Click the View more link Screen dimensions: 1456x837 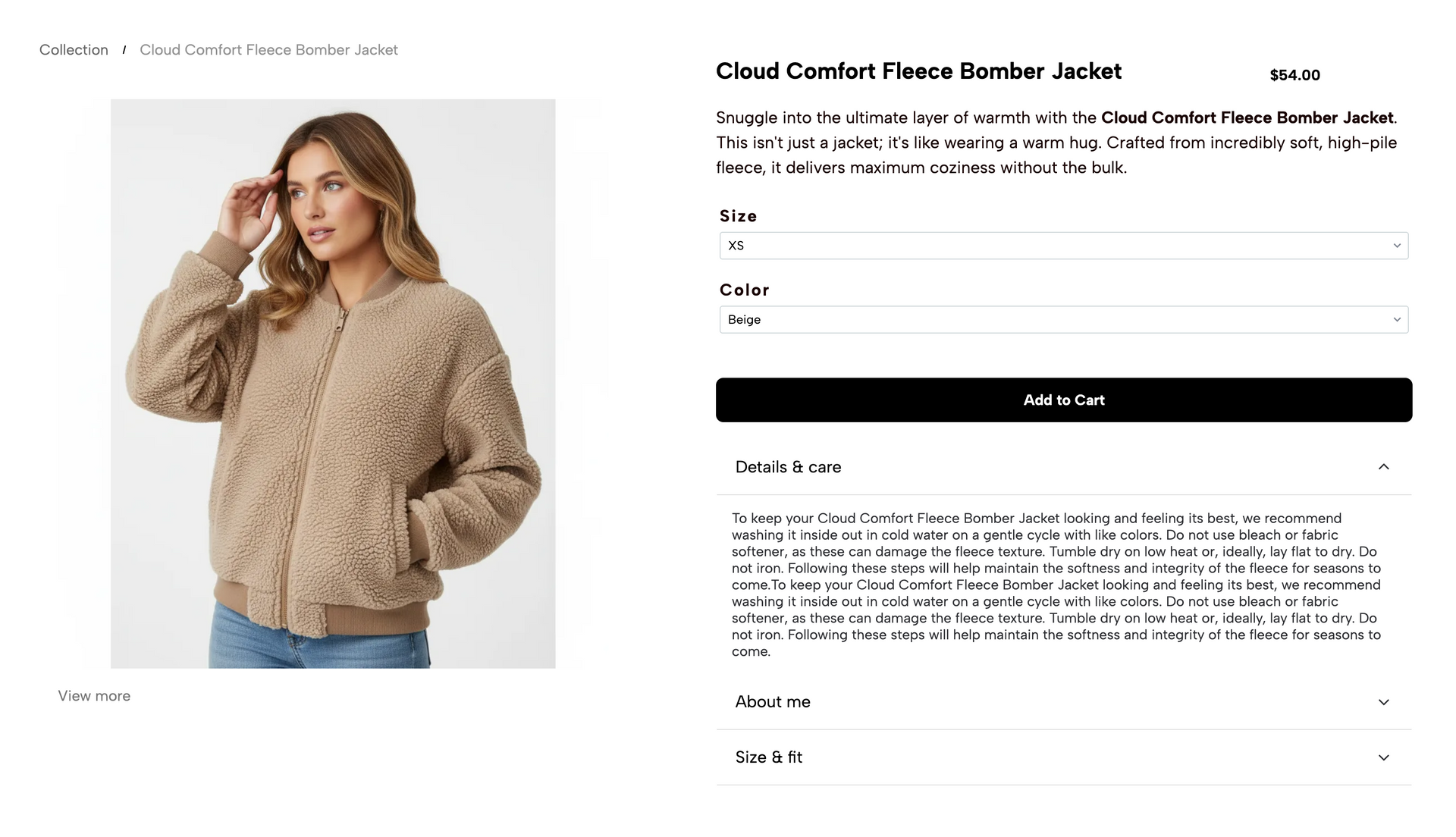94,695
